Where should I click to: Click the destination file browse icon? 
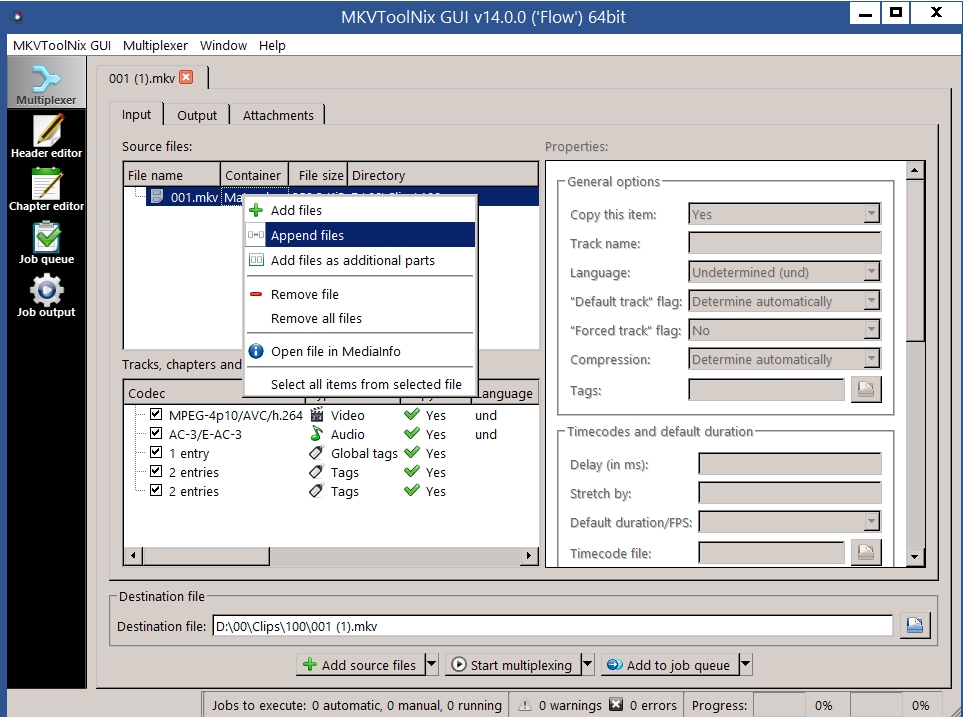click(915, 625)
